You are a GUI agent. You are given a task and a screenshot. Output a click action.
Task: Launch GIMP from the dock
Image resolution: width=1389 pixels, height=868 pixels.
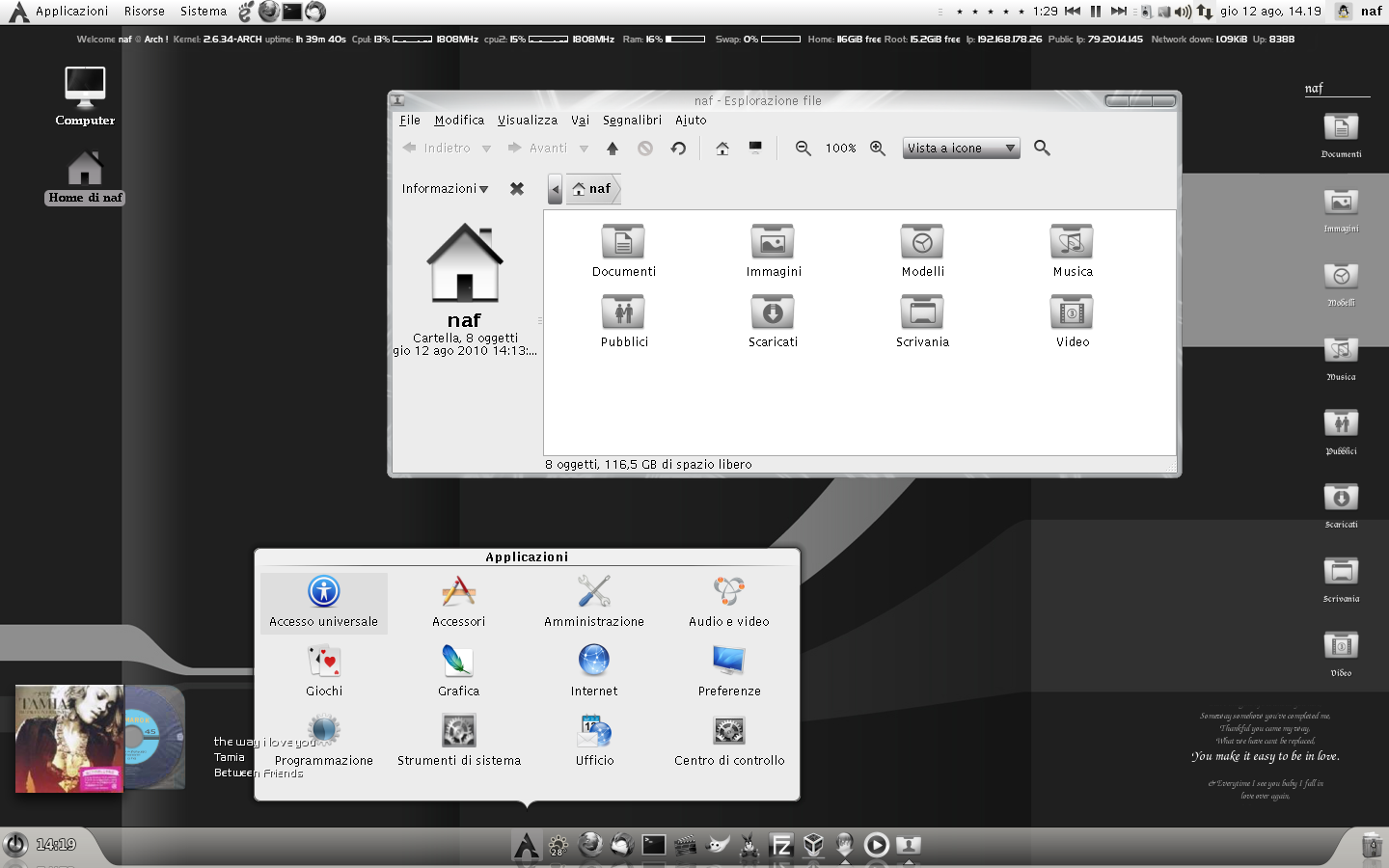click(x=717, y=845)
